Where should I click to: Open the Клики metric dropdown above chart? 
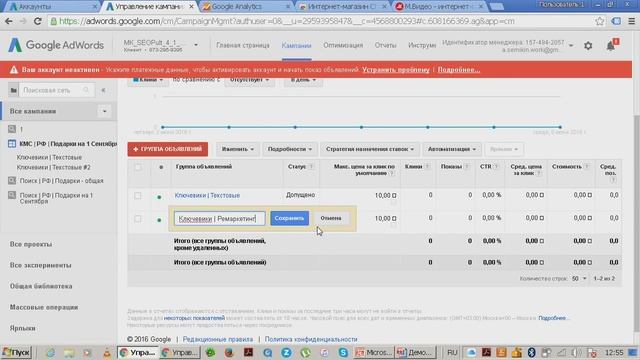pyautogui.click(x=147, y=80)
